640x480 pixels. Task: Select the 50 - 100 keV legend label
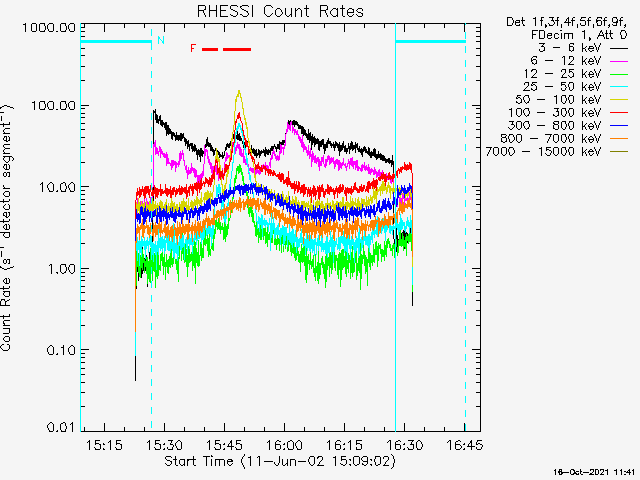point(558,100)
